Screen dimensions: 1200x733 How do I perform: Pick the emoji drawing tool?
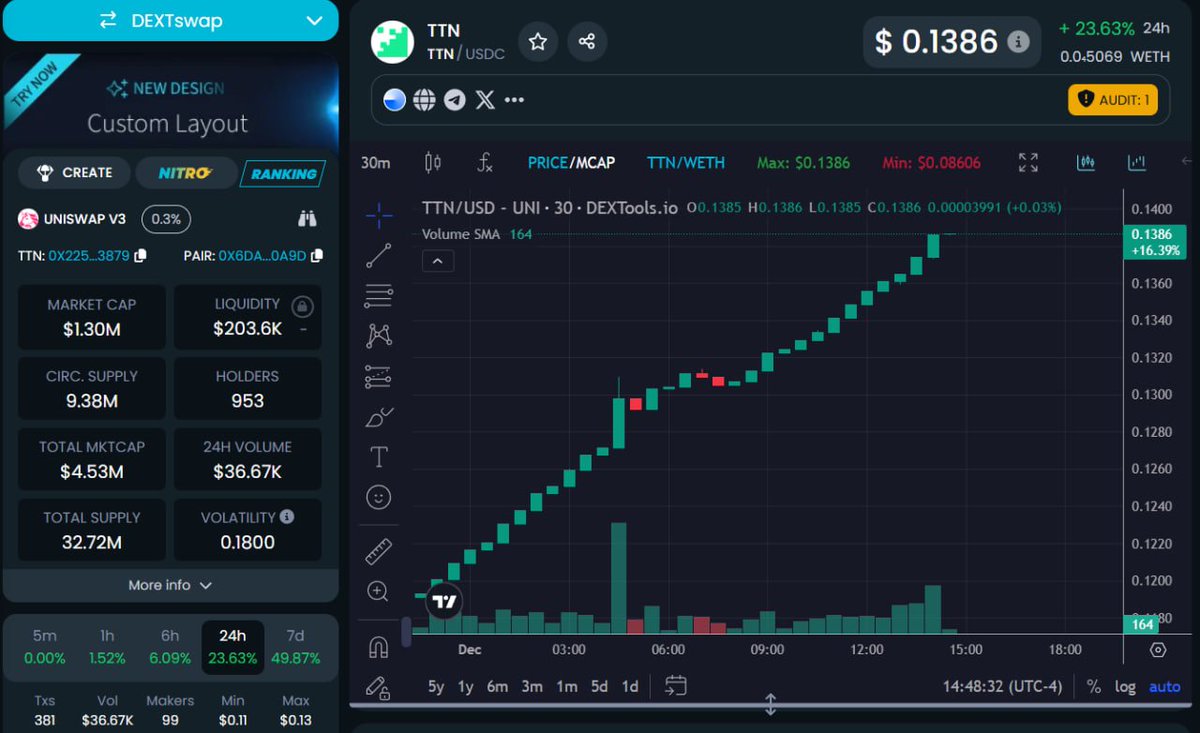tap(378, 497)
